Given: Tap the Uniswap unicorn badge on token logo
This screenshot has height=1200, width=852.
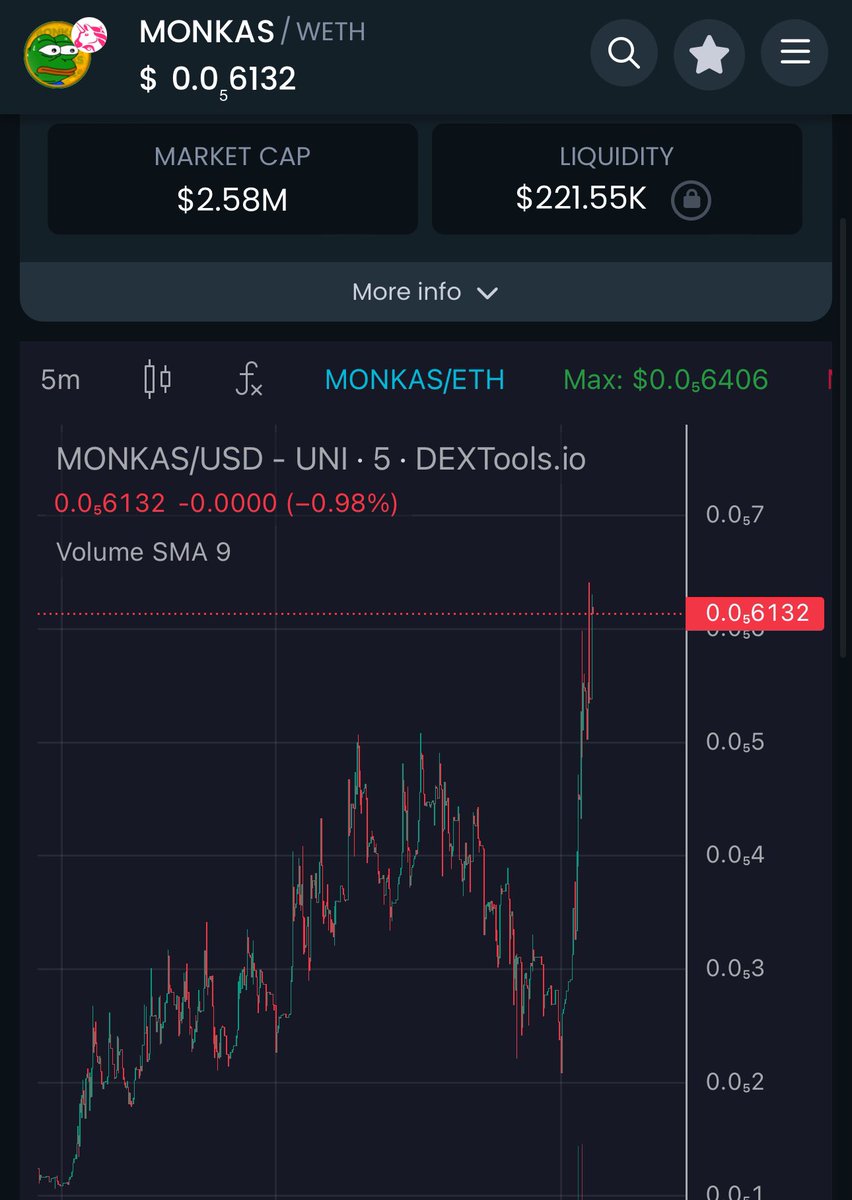Looking at the screenshot, I should coord(91,33).
